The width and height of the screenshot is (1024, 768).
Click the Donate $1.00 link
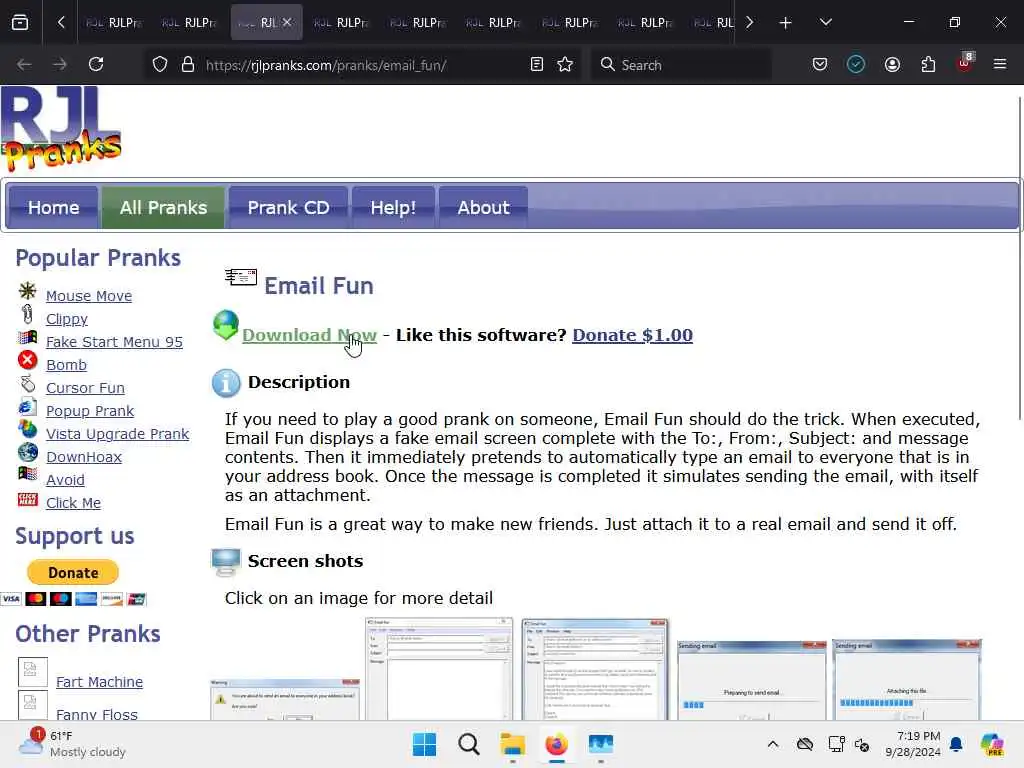(632, 335)
